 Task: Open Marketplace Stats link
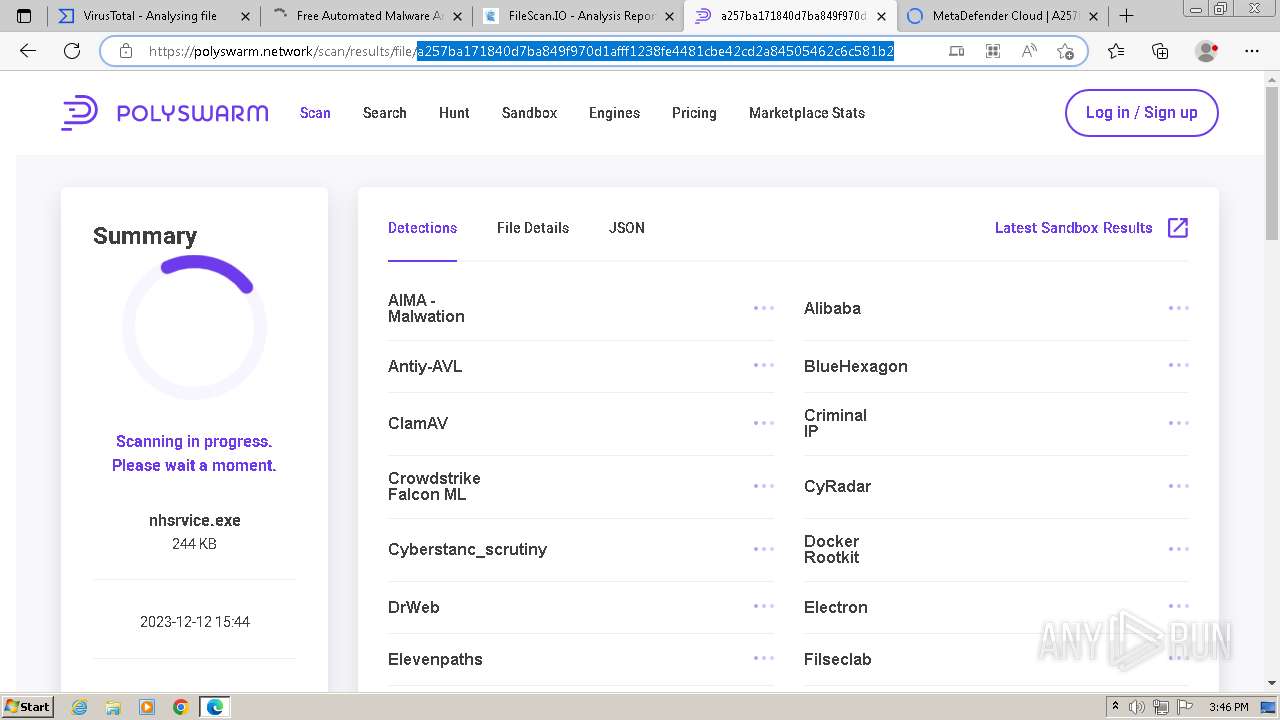coord(807,113)
